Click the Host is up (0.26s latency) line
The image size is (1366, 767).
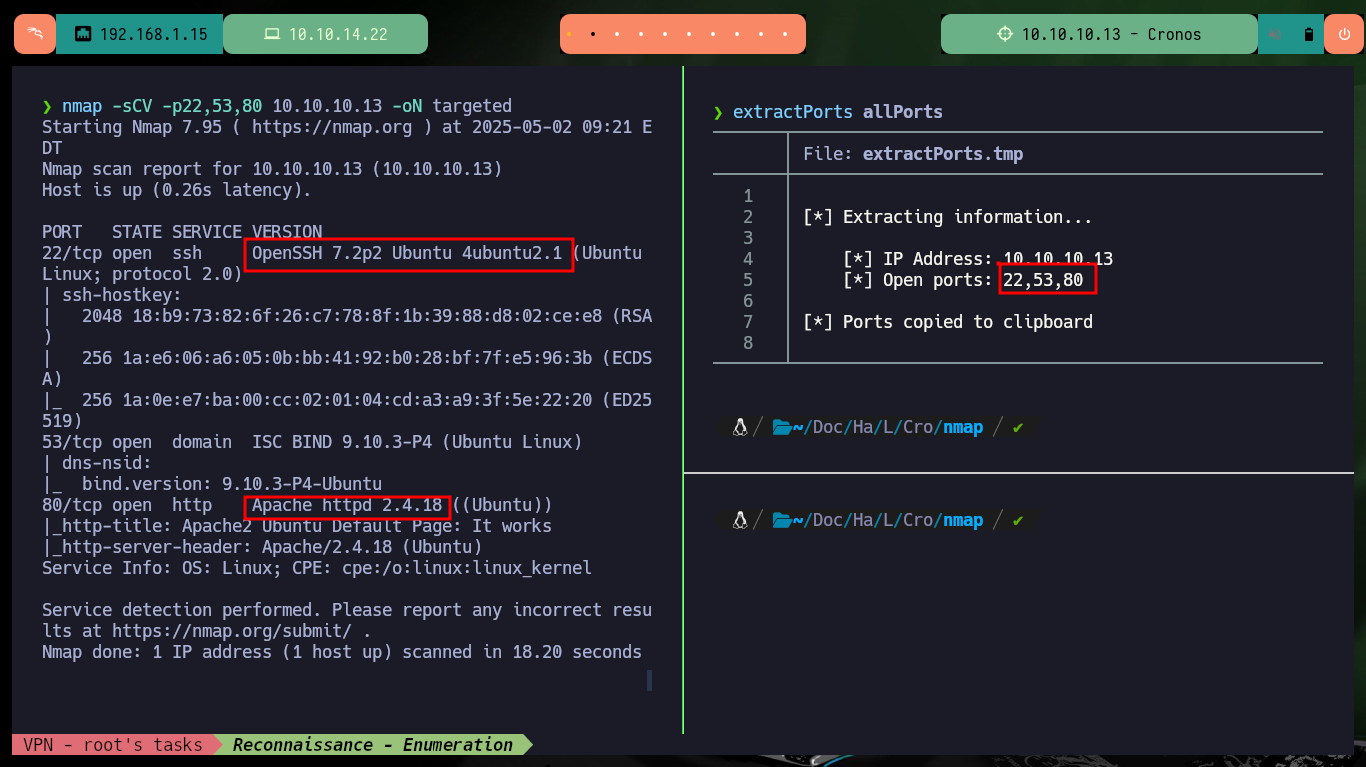pos(177,190)
